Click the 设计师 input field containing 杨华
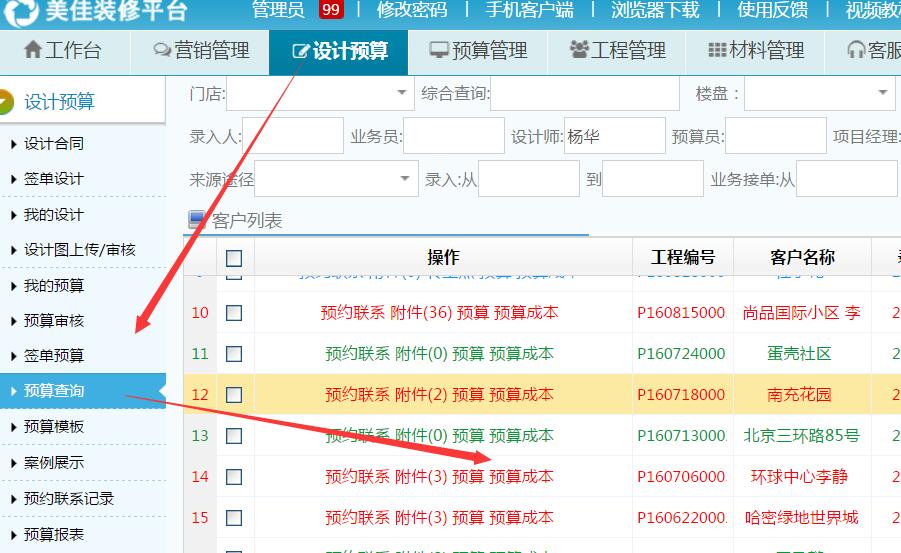 (614, 136)
